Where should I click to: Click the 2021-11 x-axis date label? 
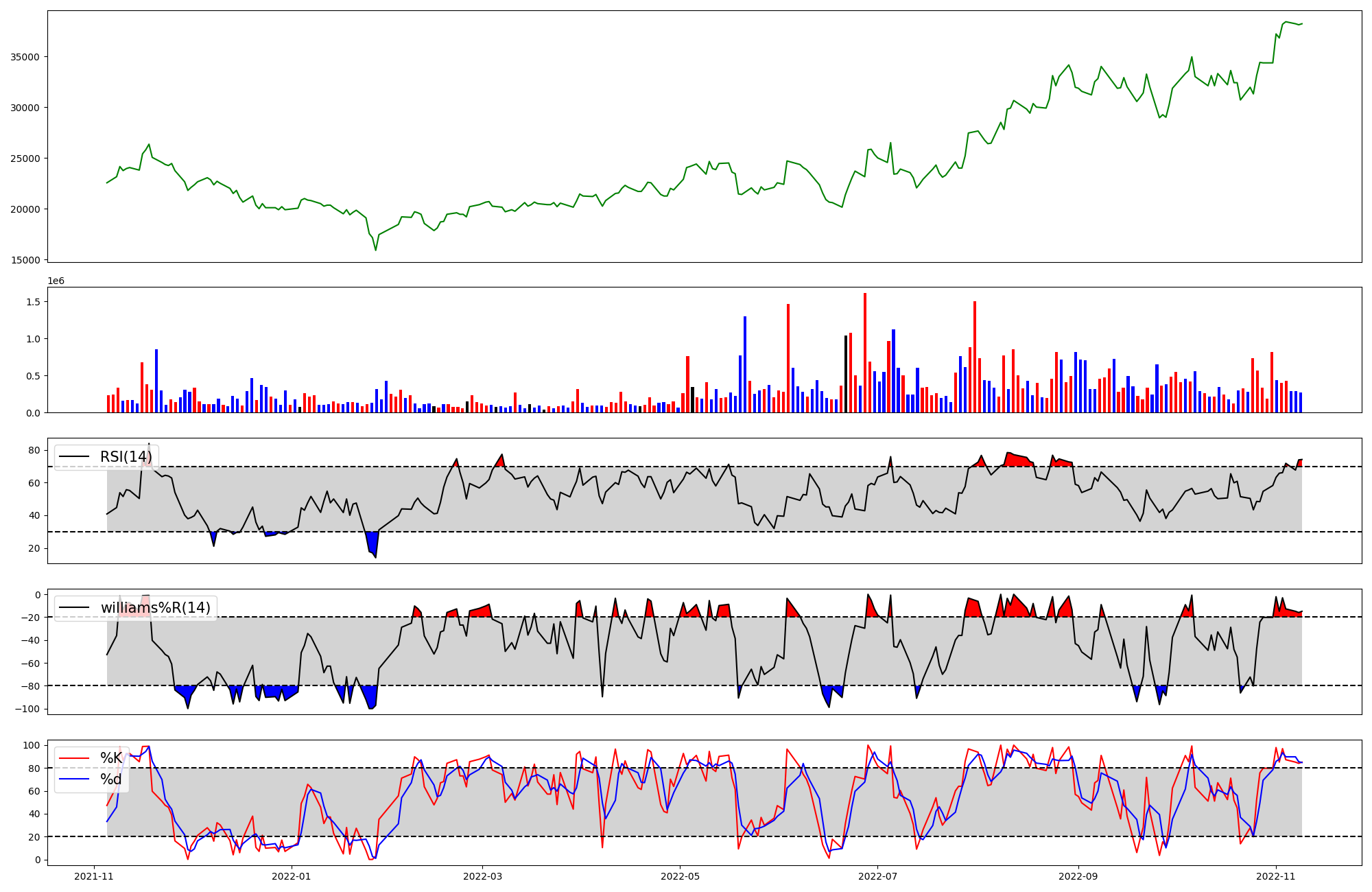[x=94, y=876]
